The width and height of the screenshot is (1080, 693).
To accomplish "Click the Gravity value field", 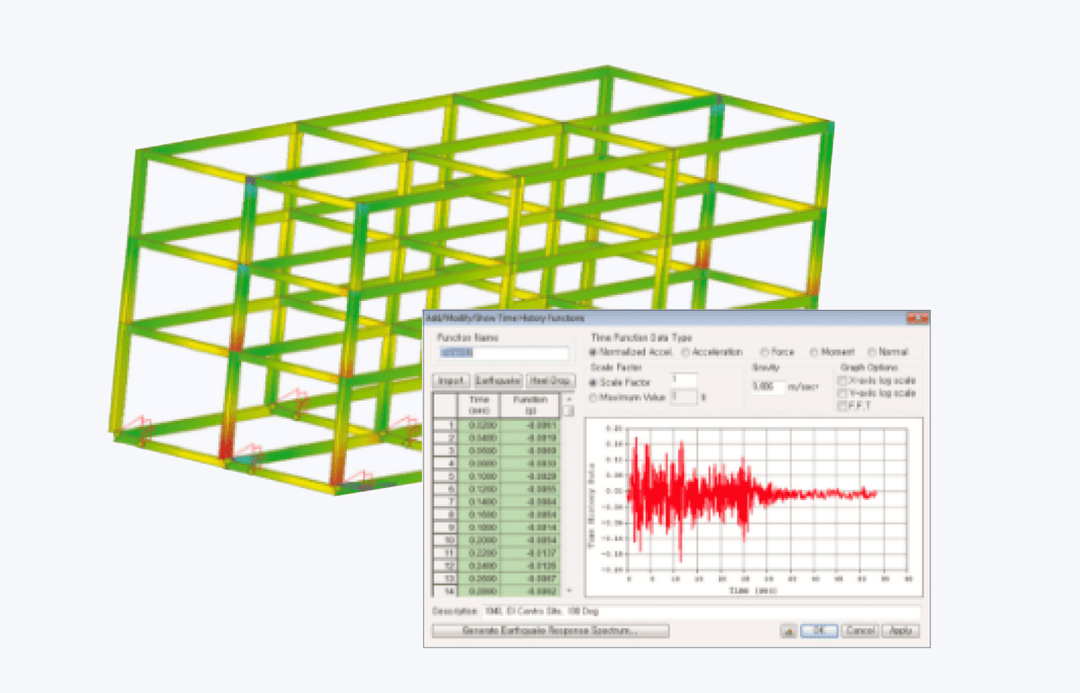I will 768,386.
